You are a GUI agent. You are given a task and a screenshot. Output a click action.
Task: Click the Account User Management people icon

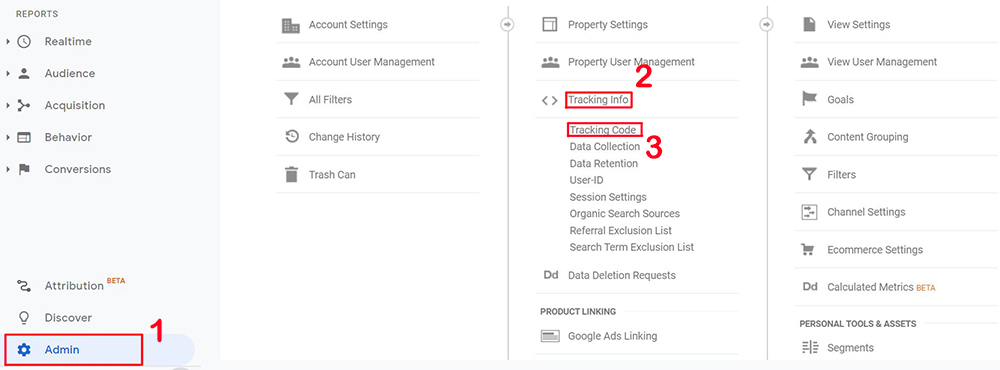291,62
